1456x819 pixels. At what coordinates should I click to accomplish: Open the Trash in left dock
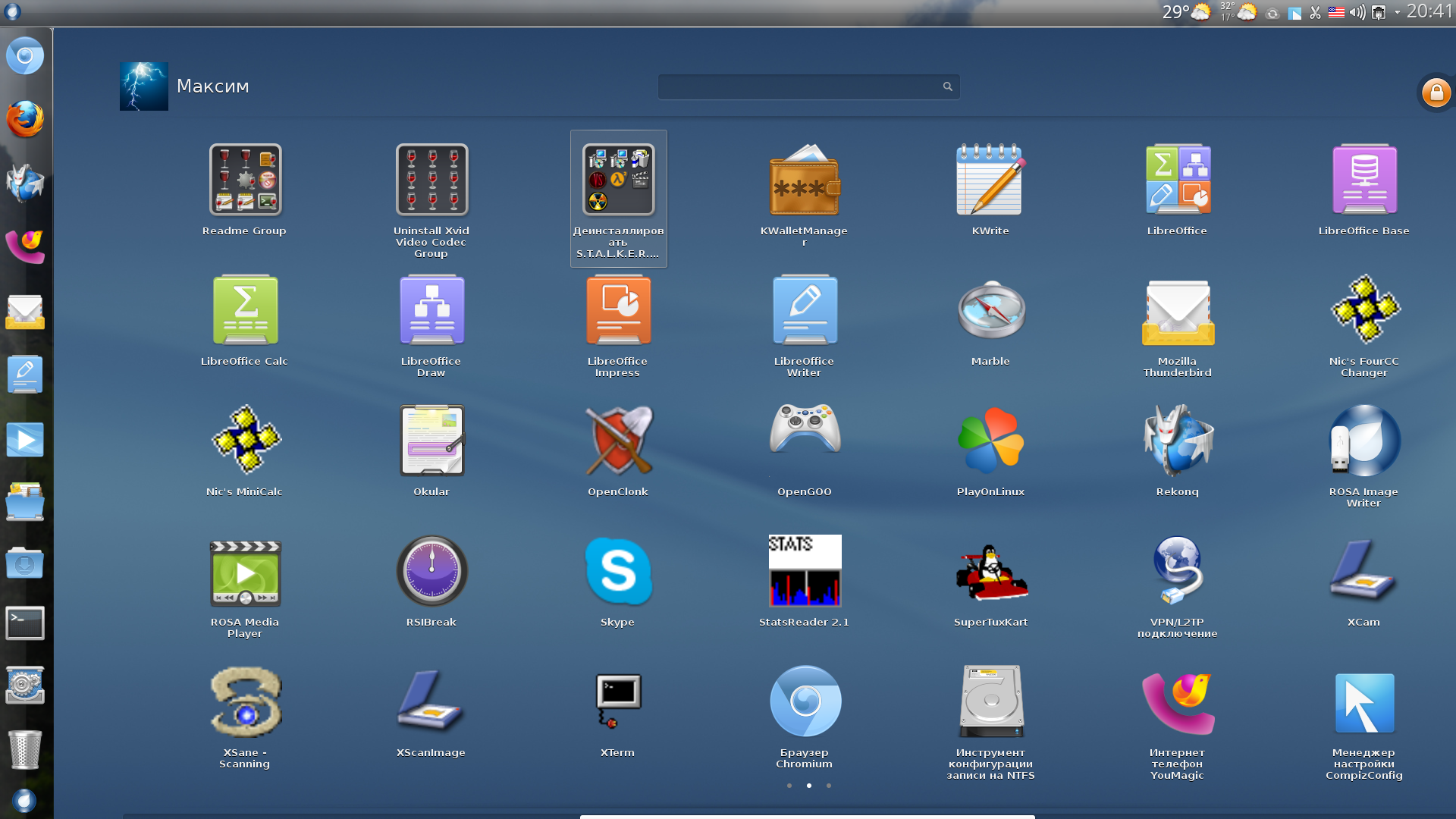(x=25, y=749)
